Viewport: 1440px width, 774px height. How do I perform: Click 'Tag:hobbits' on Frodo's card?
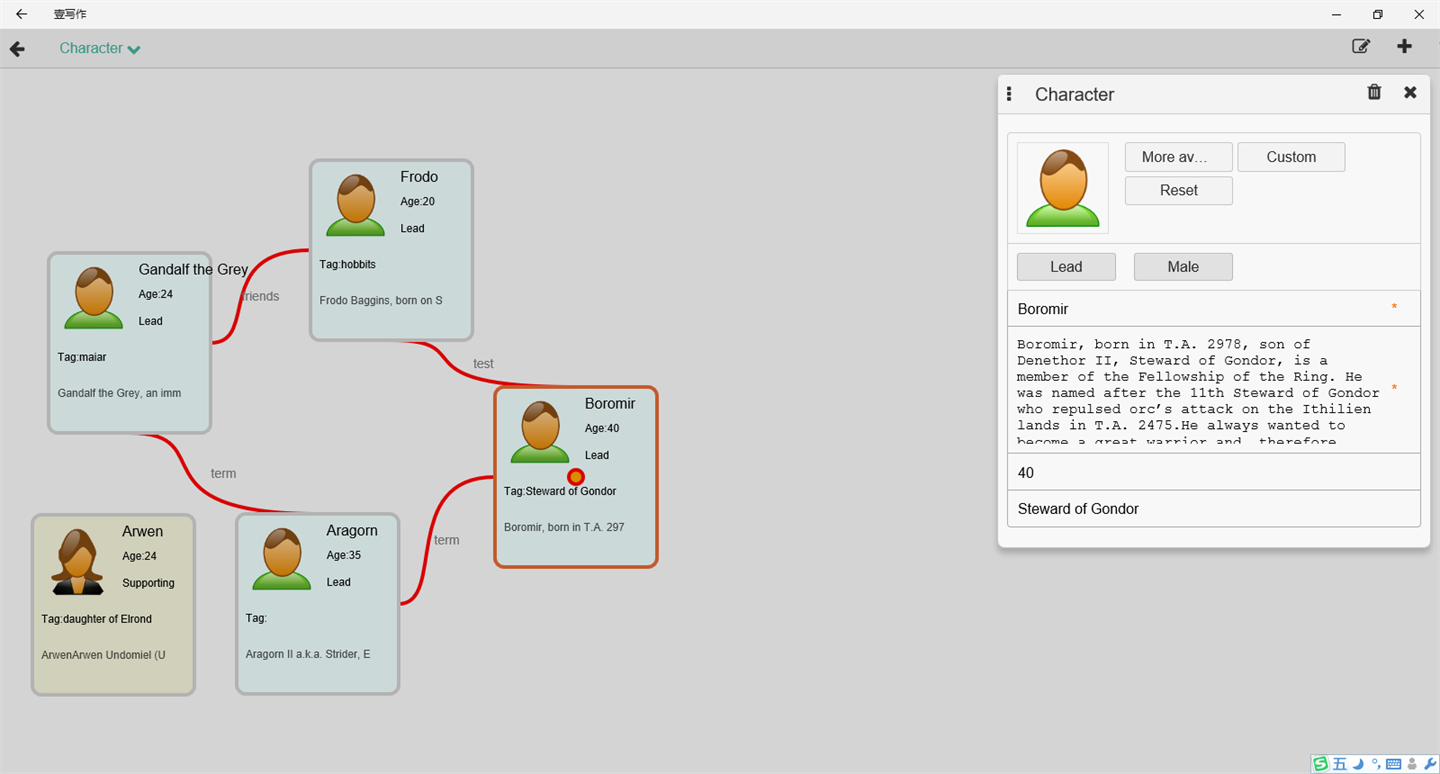[x=347, y=265]
